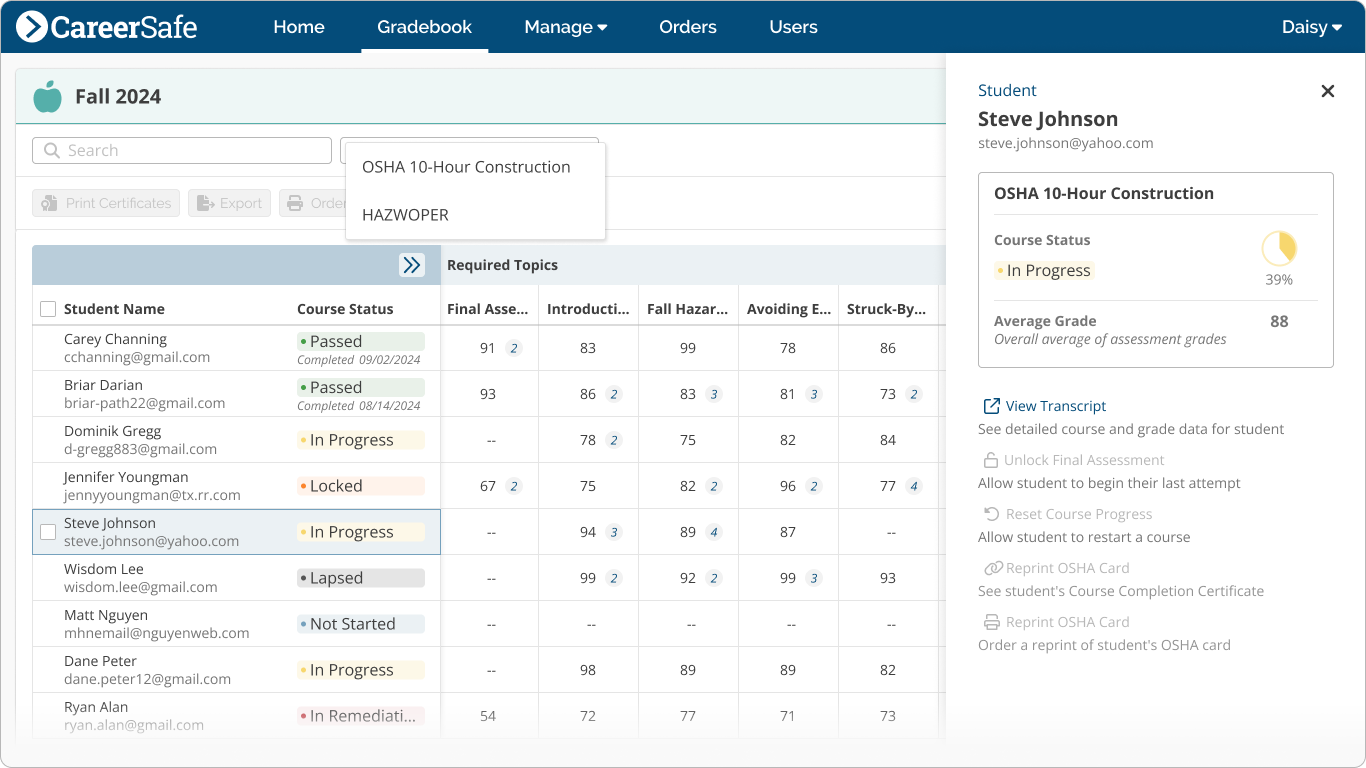
Task: Collapse student columns with the double-chevron button
Action: (x=411, y=265)
